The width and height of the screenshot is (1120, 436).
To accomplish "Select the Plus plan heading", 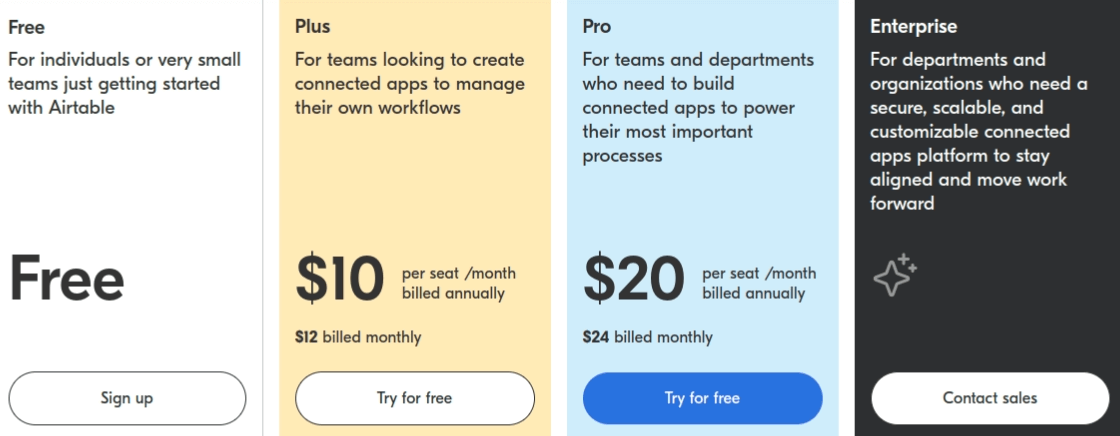I will click(x=313, y=27).
